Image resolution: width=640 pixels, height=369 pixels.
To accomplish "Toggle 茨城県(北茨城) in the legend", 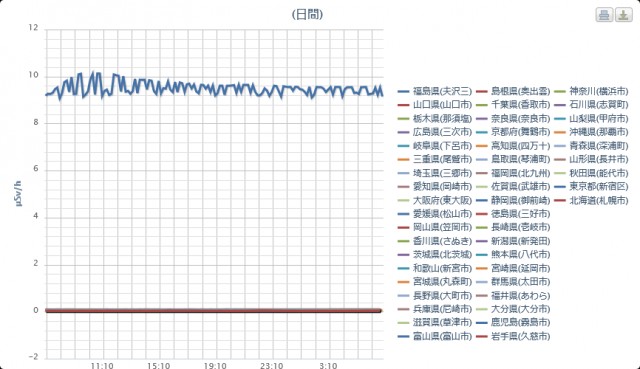I will click(x=435, y=255).
